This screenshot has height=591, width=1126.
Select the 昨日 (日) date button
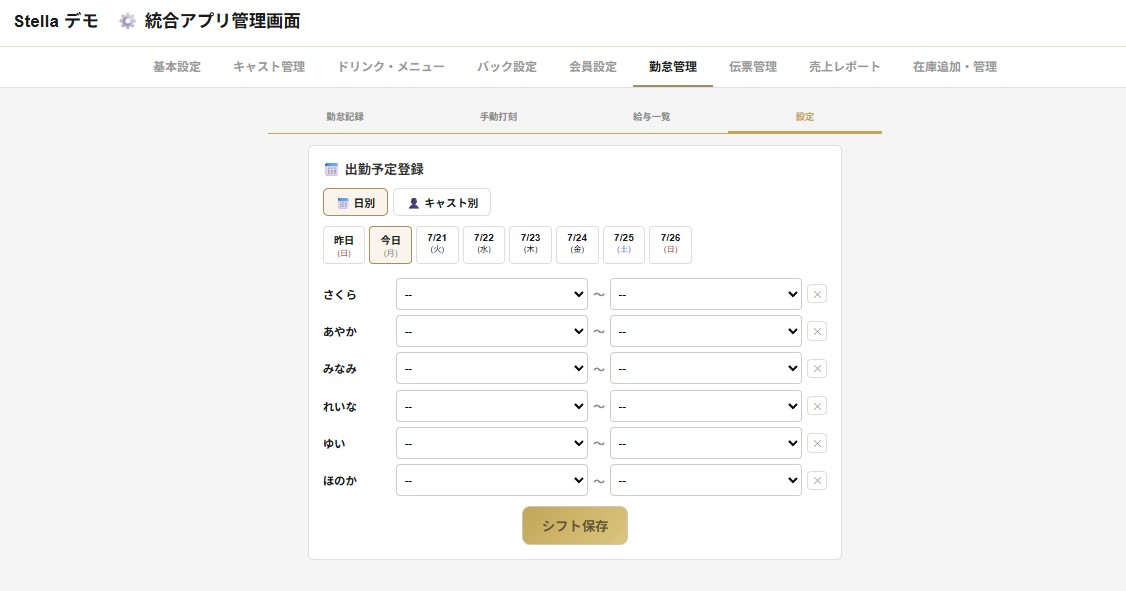click(x=344, y=245)
